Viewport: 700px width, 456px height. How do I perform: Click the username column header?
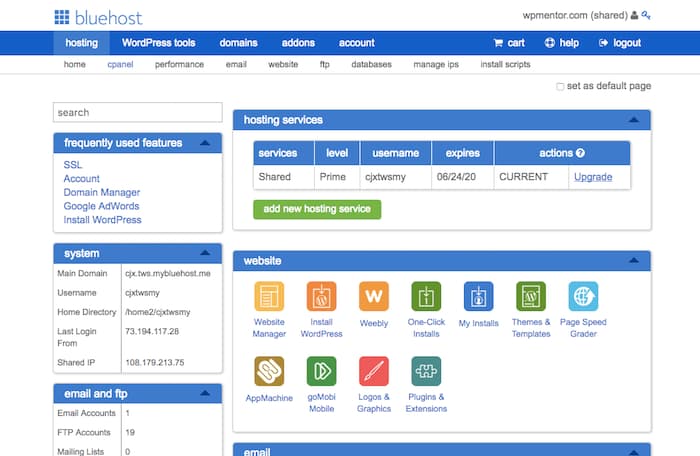(x=396, y=153)
